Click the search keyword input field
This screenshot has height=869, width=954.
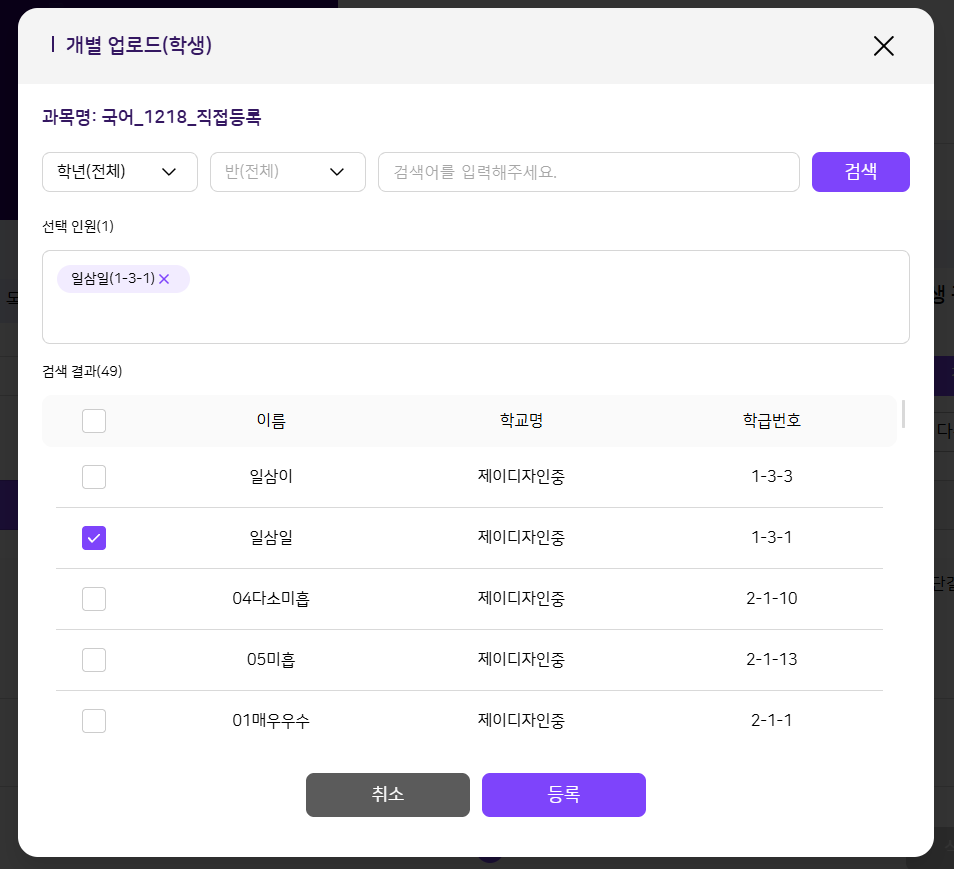point(588,172)
